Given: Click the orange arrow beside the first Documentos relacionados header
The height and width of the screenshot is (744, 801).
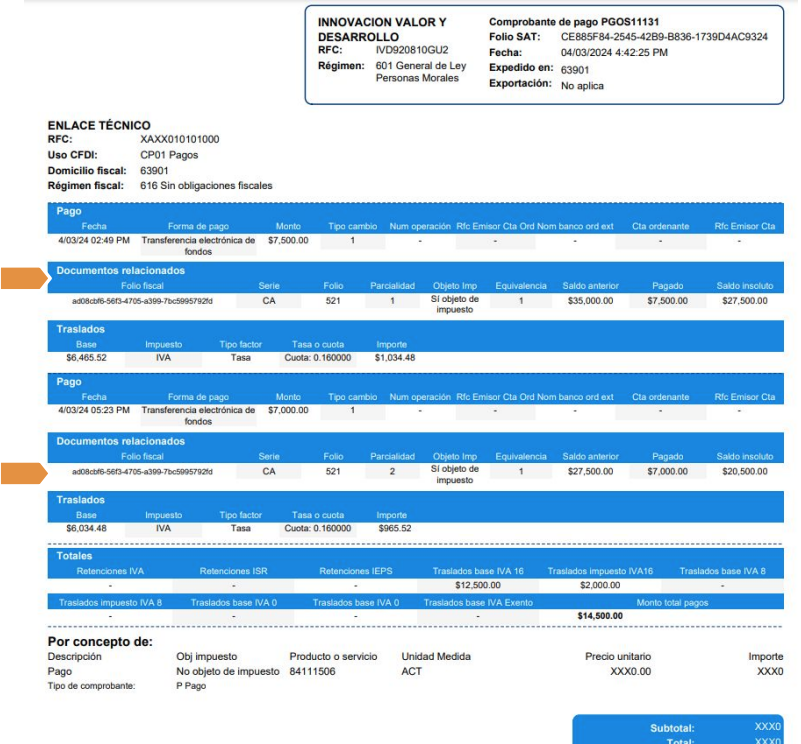Looking at the screenshot, I should 20,278.
